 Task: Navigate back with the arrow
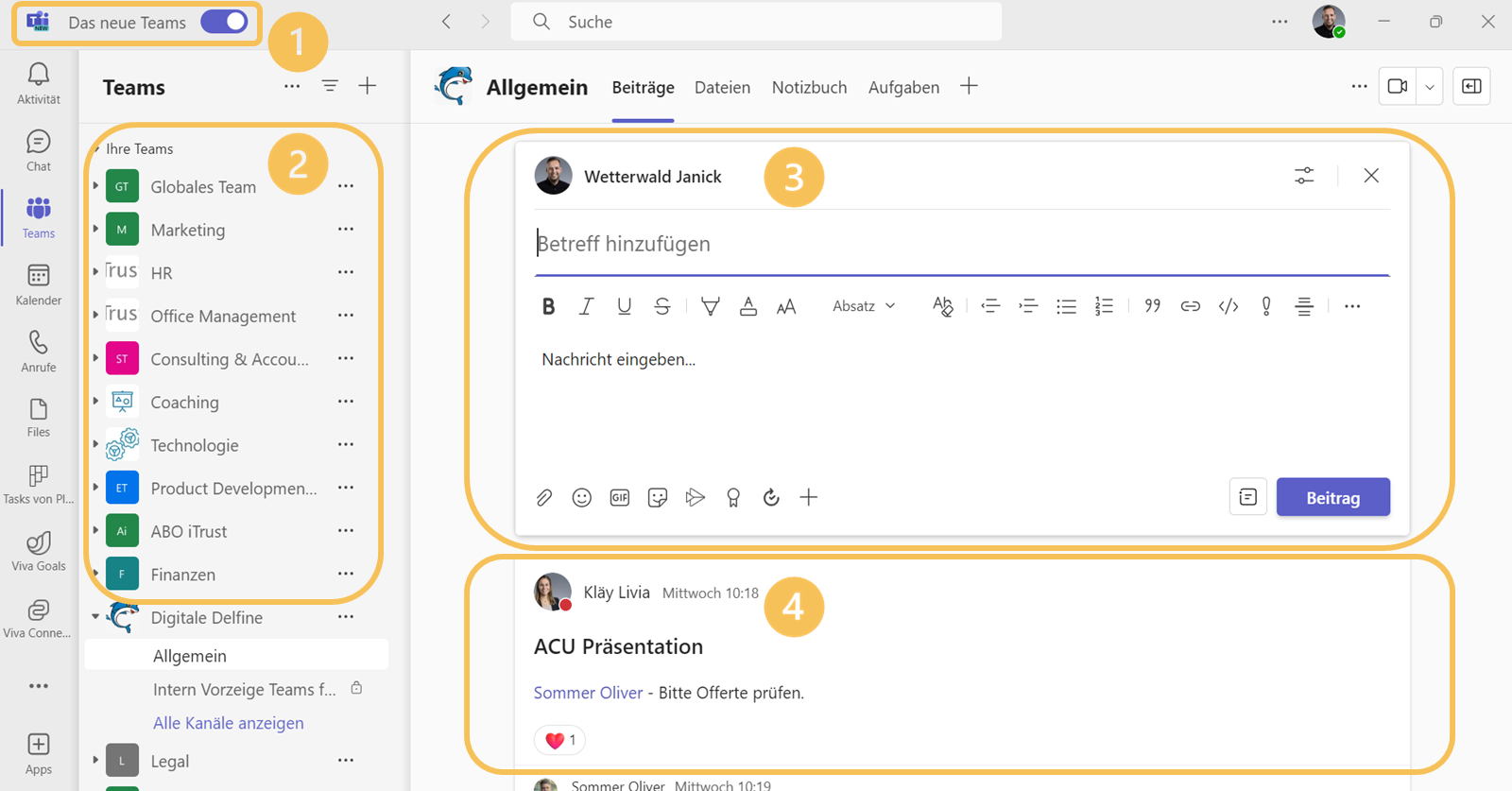click(447, 22)
